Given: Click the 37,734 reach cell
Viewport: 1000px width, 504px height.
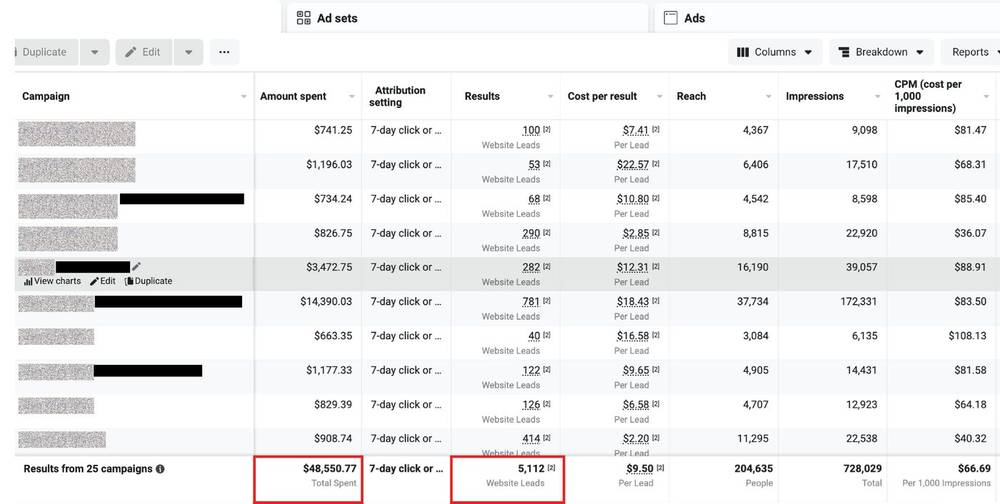Looking at the screenshot, I should pos(753,302).
